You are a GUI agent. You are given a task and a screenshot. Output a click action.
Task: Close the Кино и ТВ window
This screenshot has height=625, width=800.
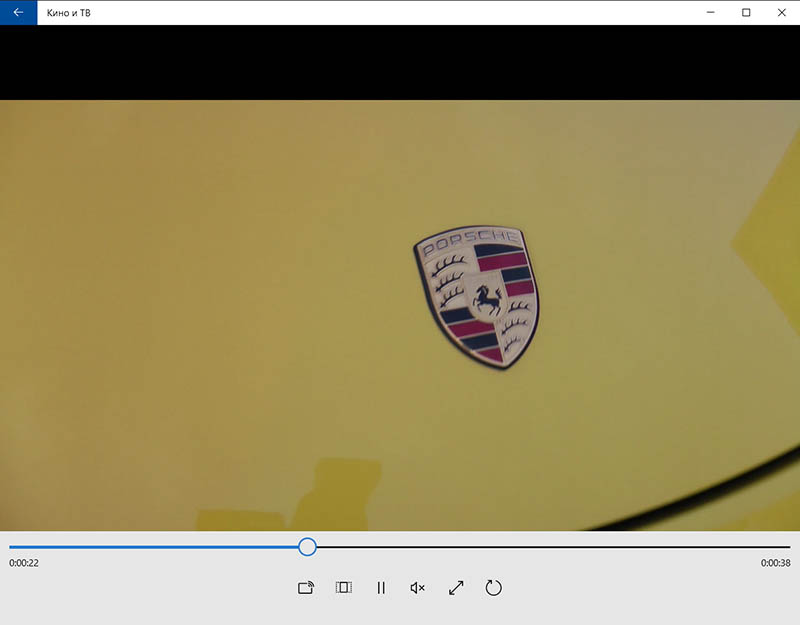click(782, 12)
